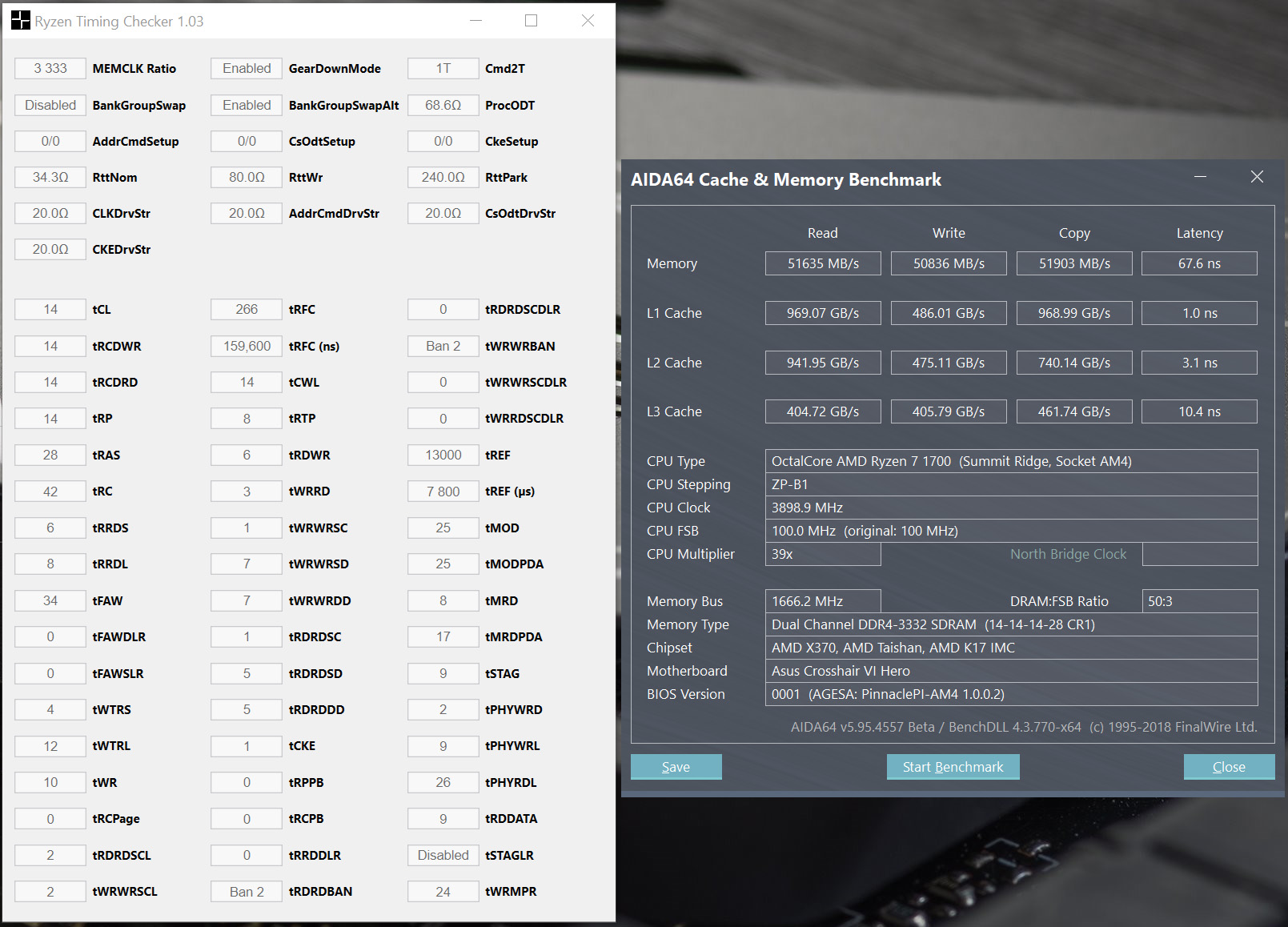Select the tWR value 10
This screenshot has width=1288, height=927.
[50, 782]
